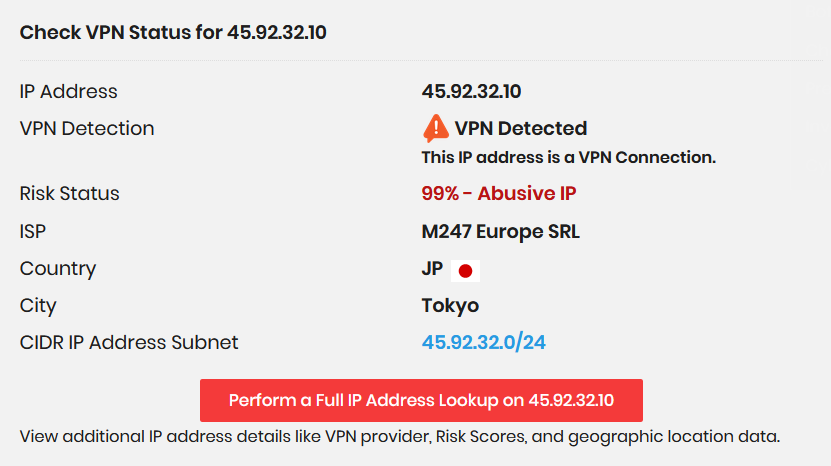Click the Japan flag icon
The image size is (831, 466).
pyautogui.click(x=465, y=270)
